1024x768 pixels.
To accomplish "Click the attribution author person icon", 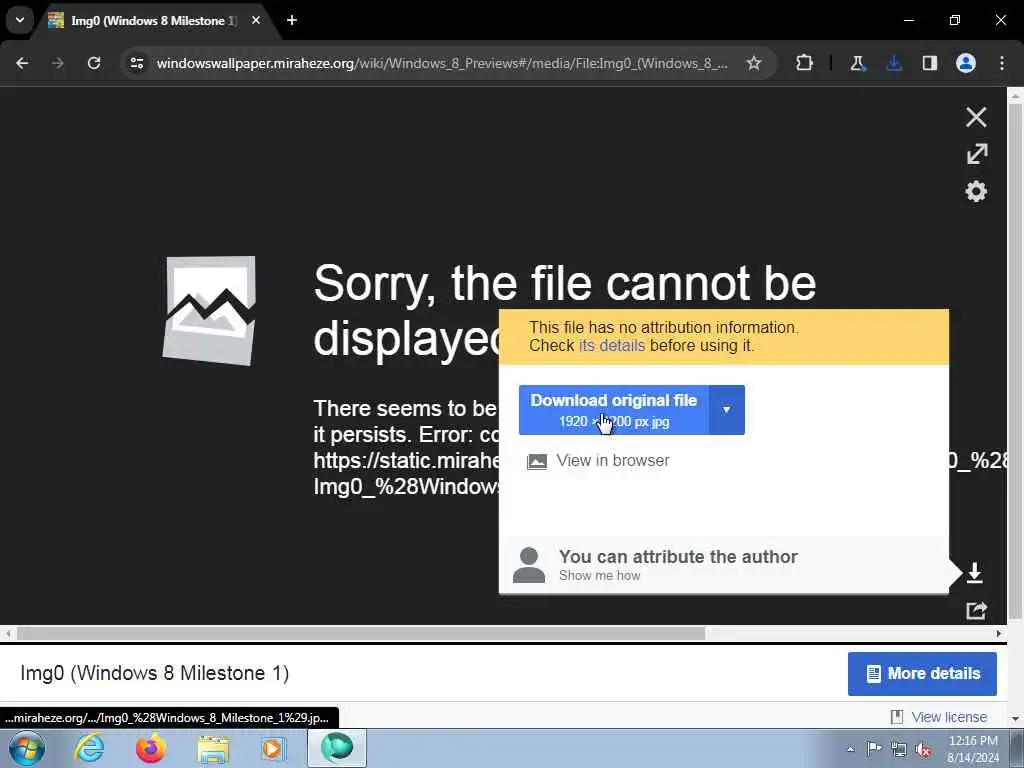I will click(529, 565).
